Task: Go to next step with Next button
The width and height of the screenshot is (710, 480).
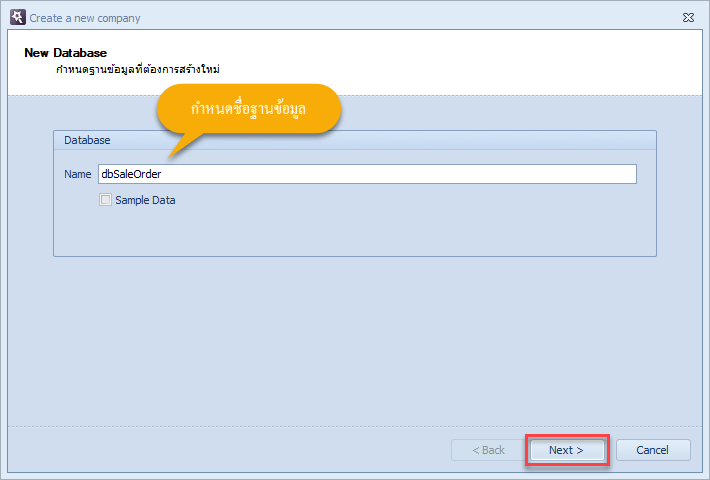Action: (567, 450)
